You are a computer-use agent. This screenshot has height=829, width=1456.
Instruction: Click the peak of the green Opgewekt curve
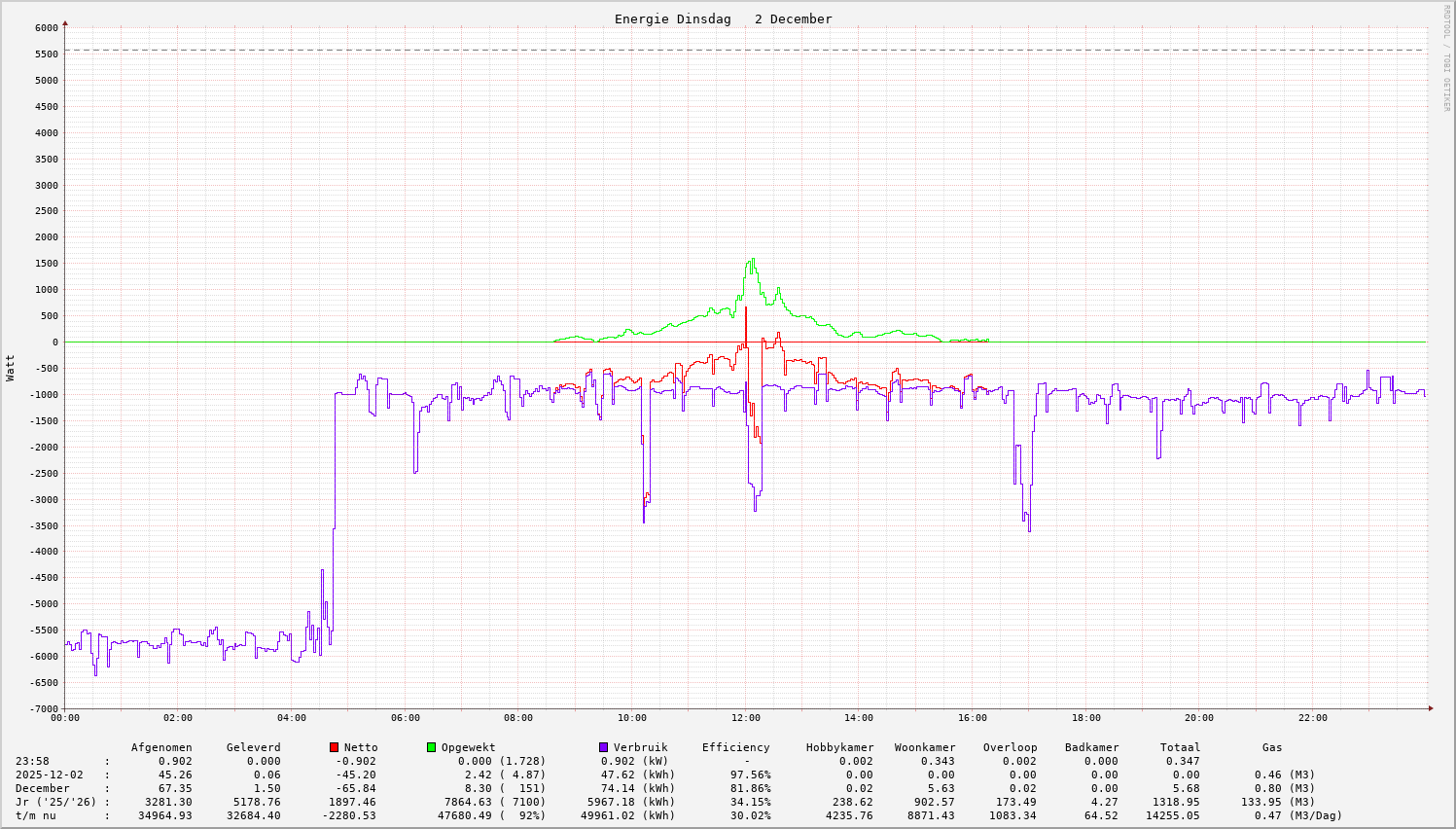tap(753, 260)
